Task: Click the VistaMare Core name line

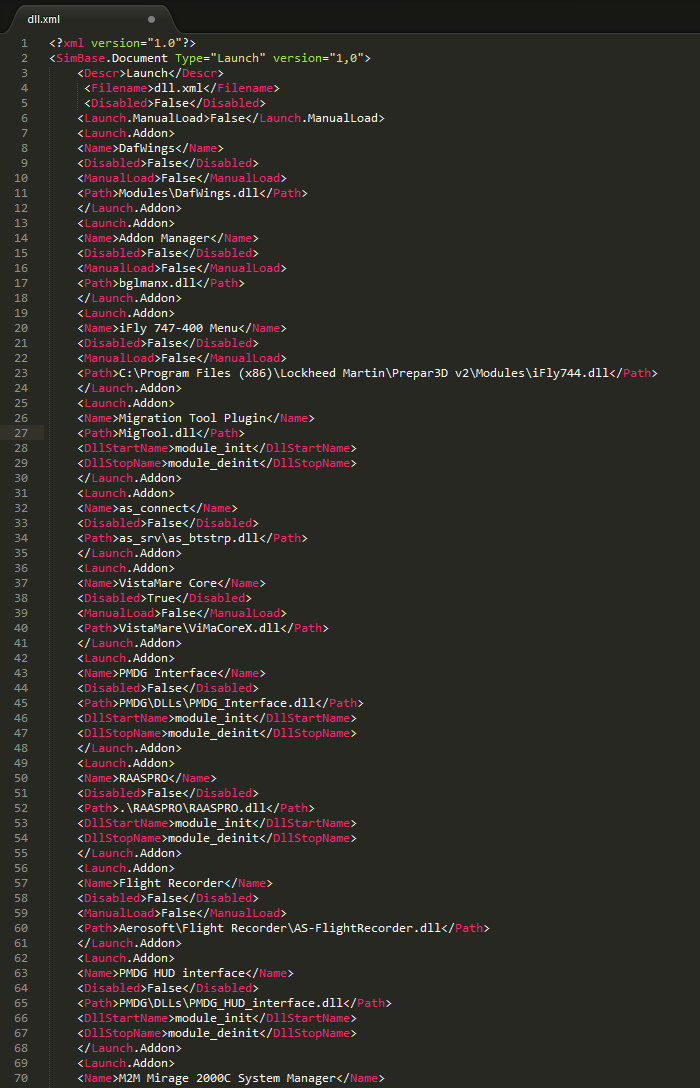Action: pyautogui.click(x=171, y=583)
